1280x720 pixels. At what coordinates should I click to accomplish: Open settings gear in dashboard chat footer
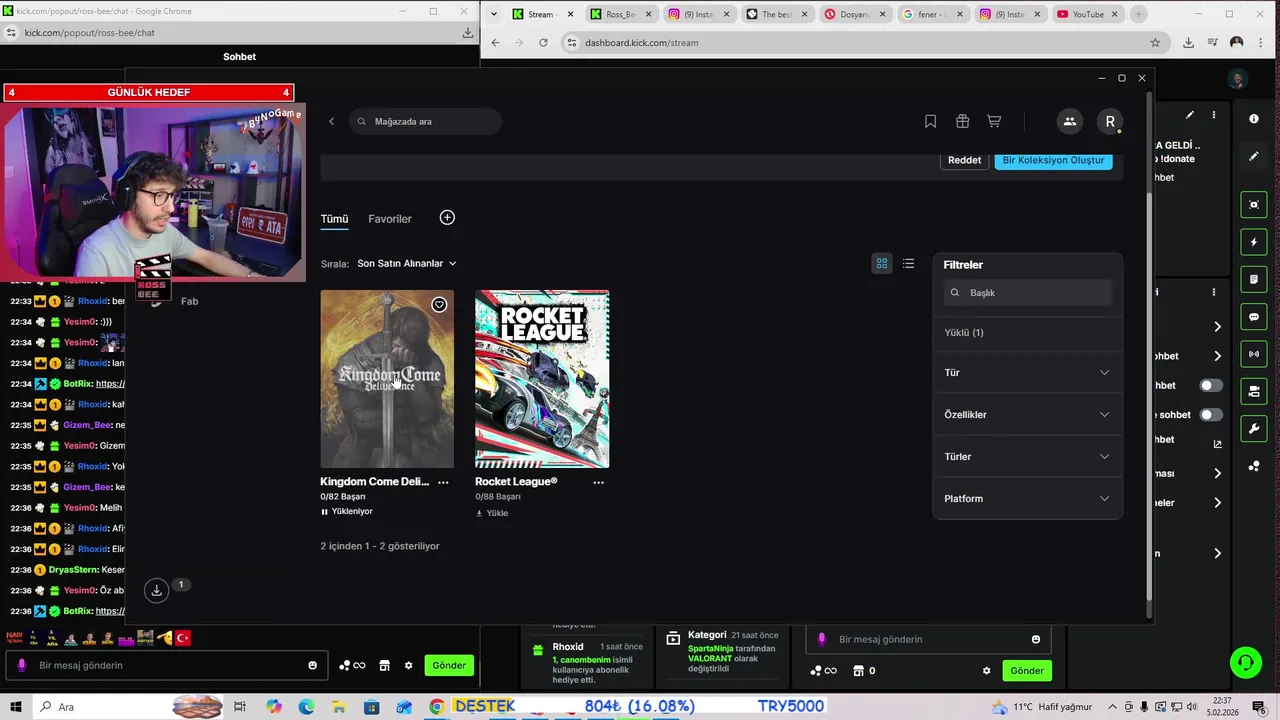tap(987, 671)
